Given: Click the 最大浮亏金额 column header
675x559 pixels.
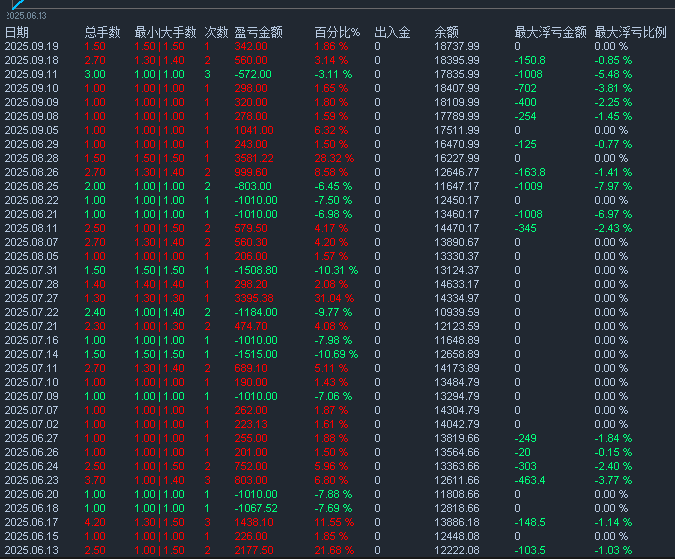Looking at the screenshot, I should (548, 33).
